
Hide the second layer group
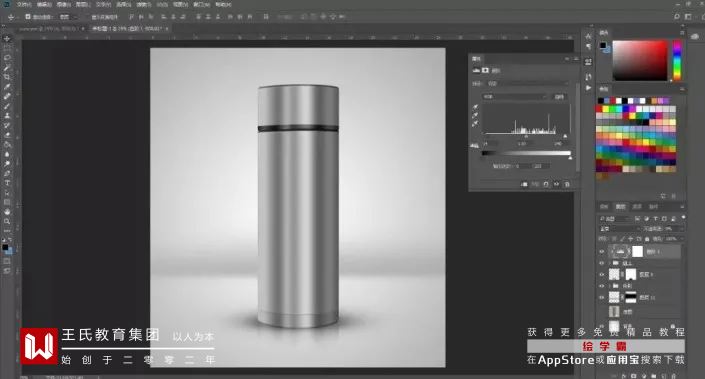[602, 285]
